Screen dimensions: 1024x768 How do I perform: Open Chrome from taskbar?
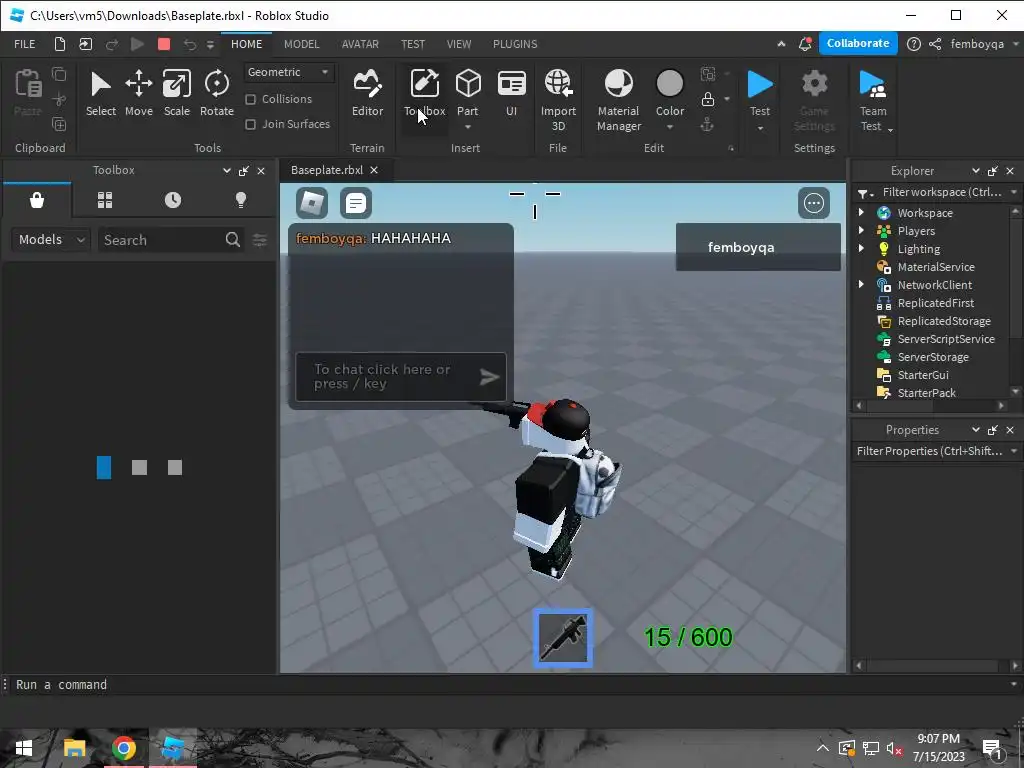(123, 748)
